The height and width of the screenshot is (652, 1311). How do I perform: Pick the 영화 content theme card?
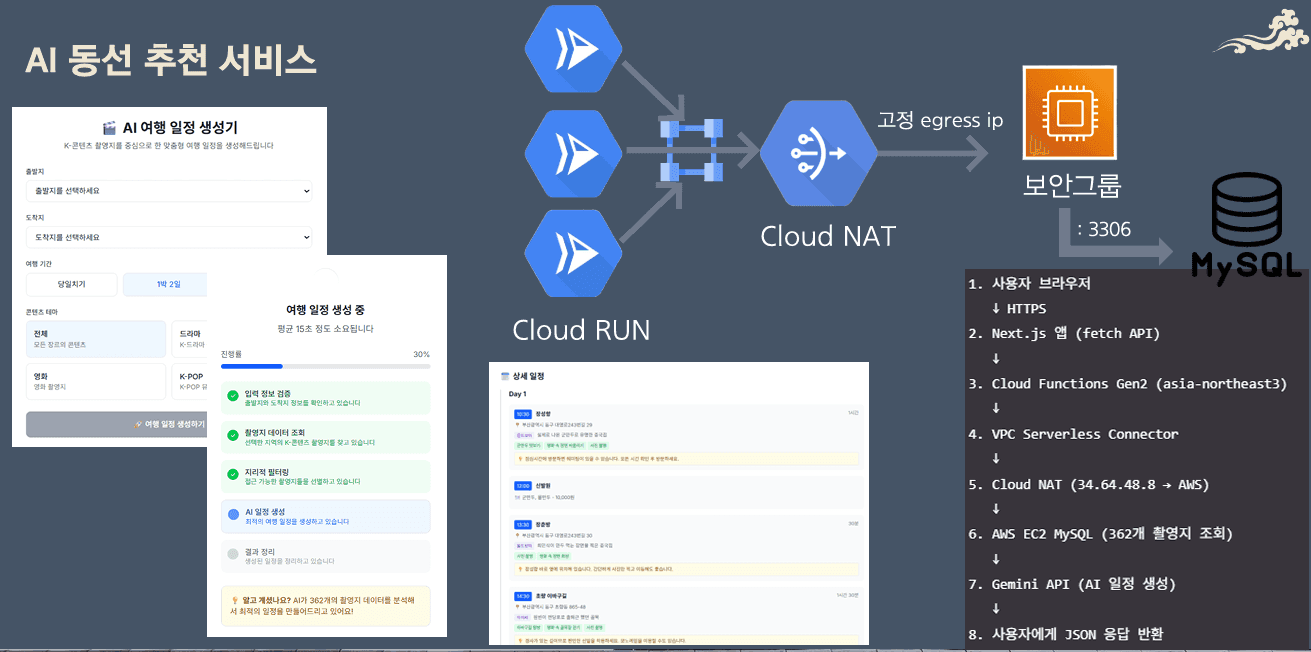point(96,381)
